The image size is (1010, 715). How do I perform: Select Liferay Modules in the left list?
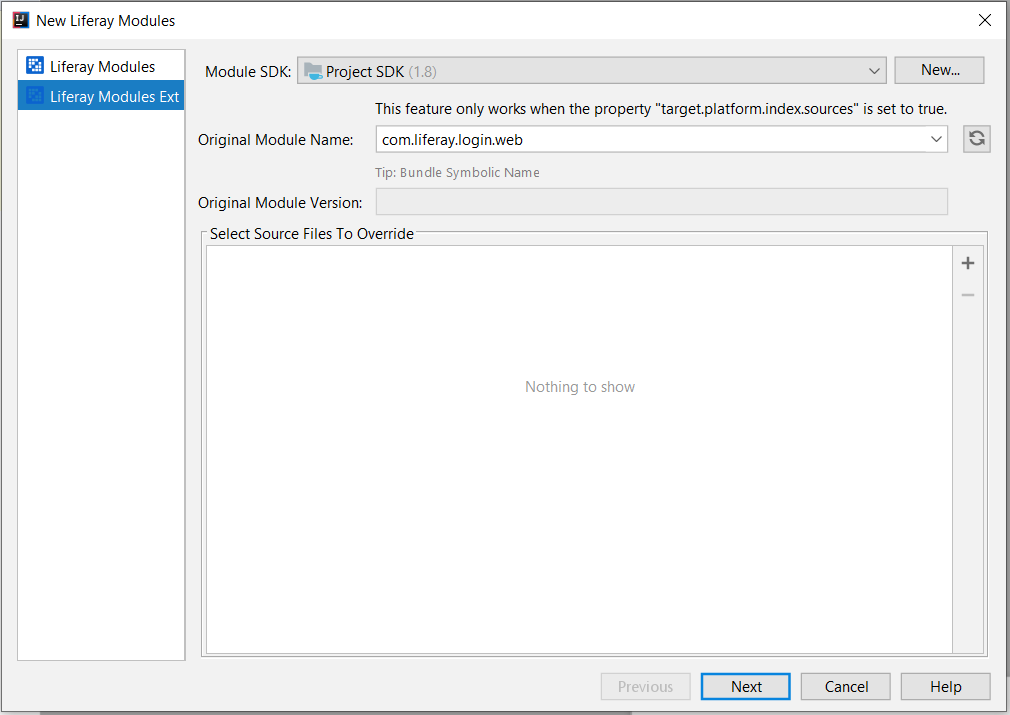[x=101, y=66]
